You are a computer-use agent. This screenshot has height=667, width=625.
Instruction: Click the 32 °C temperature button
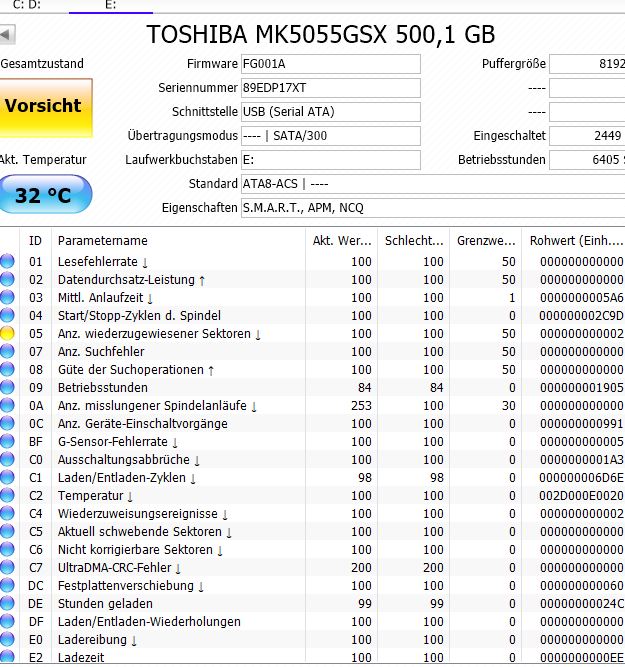45,194
